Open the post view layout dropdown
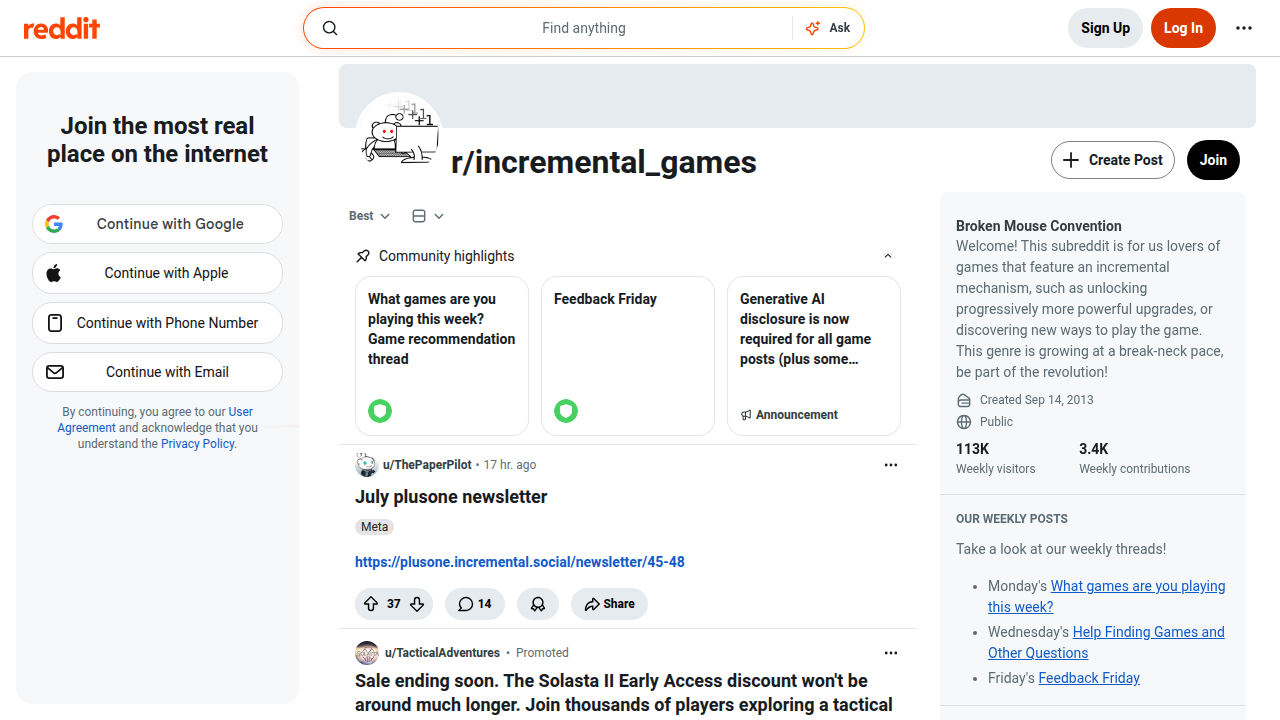Viewport: 1280px width, 720px height. point(428,216)
